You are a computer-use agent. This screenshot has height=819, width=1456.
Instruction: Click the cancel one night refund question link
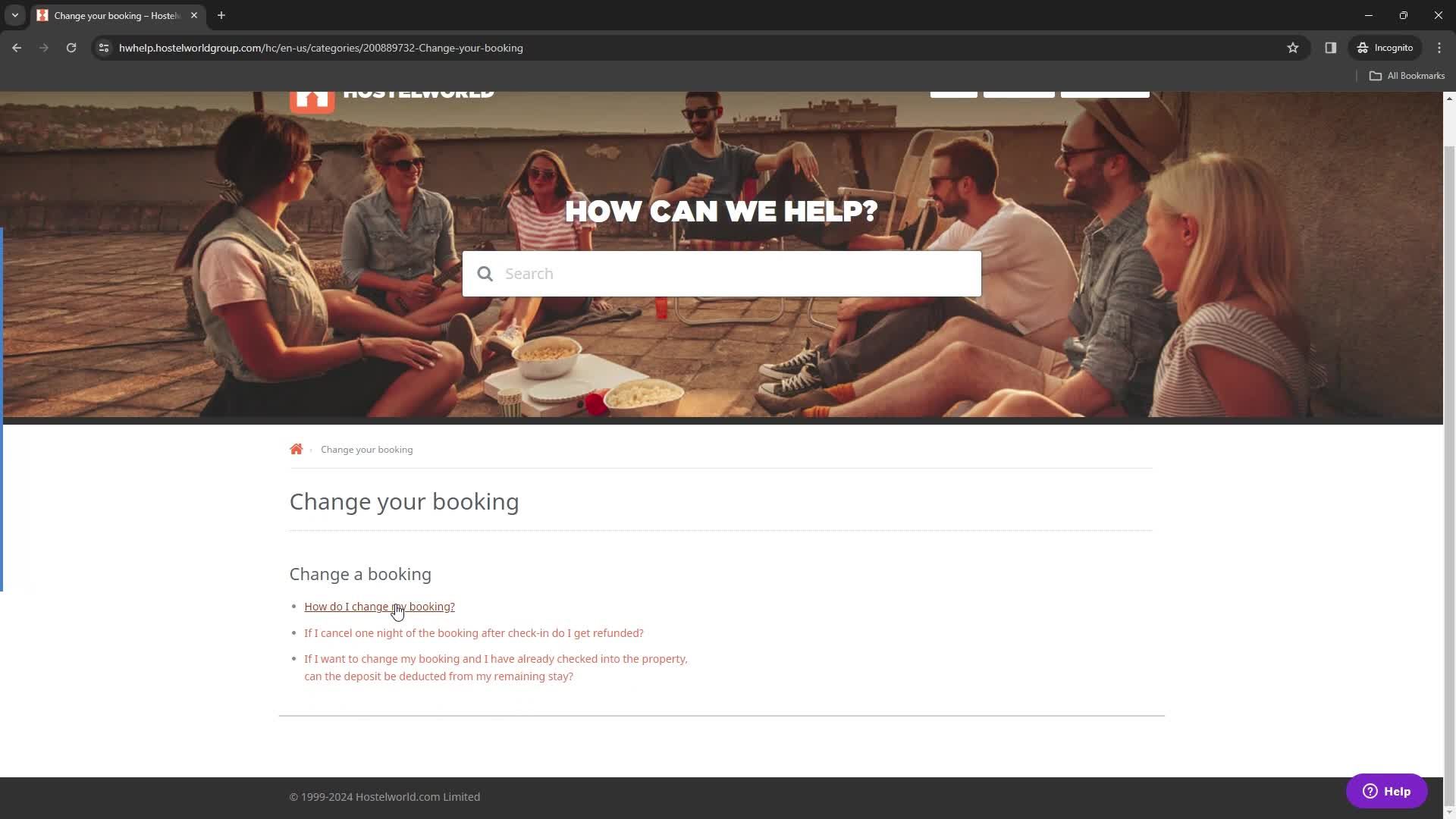(473, 632)
